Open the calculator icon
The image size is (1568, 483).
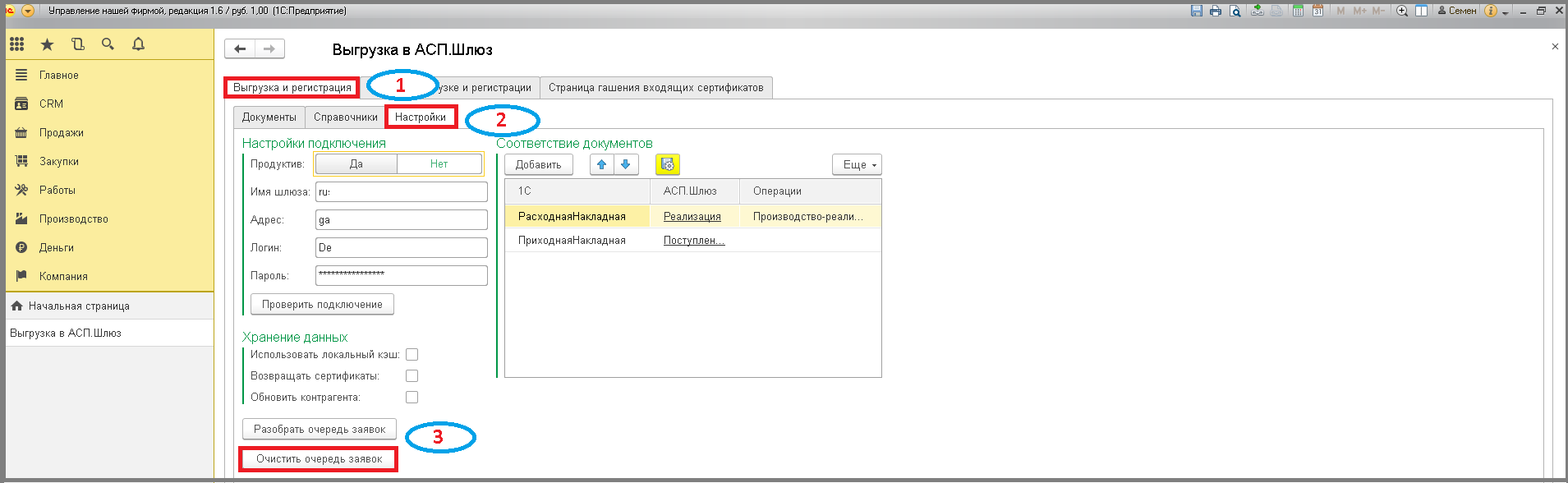[1298, 11]
